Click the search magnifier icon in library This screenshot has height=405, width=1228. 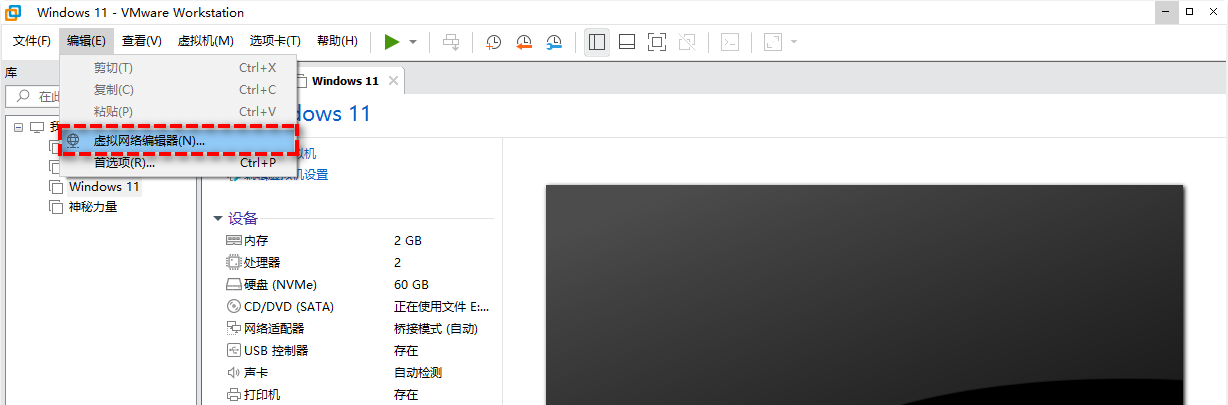click(x=21, y=97)
